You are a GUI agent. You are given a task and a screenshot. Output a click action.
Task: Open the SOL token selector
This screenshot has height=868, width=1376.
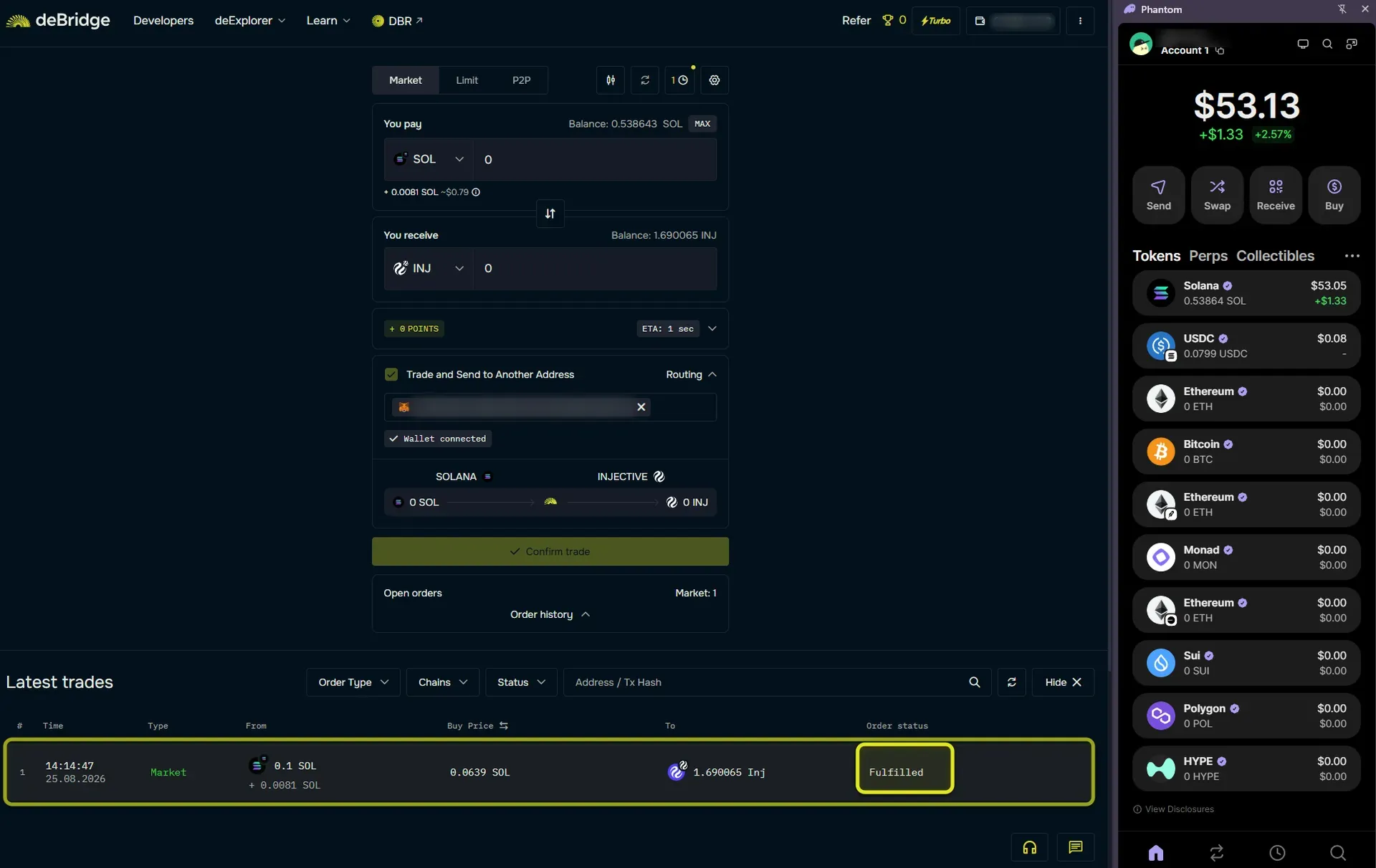429,159
